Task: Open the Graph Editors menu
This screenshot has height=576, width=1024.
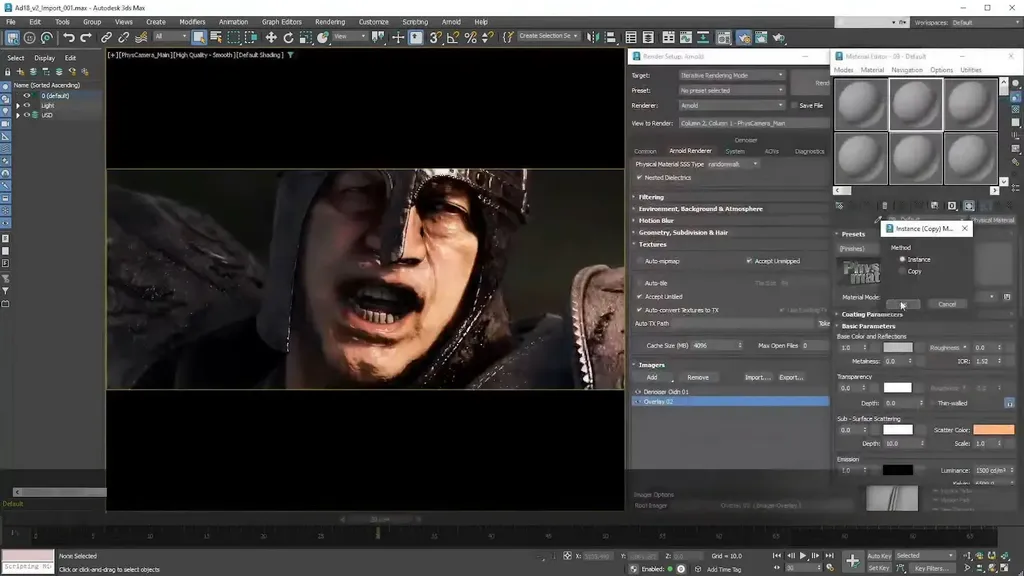Action: (281, 22)
